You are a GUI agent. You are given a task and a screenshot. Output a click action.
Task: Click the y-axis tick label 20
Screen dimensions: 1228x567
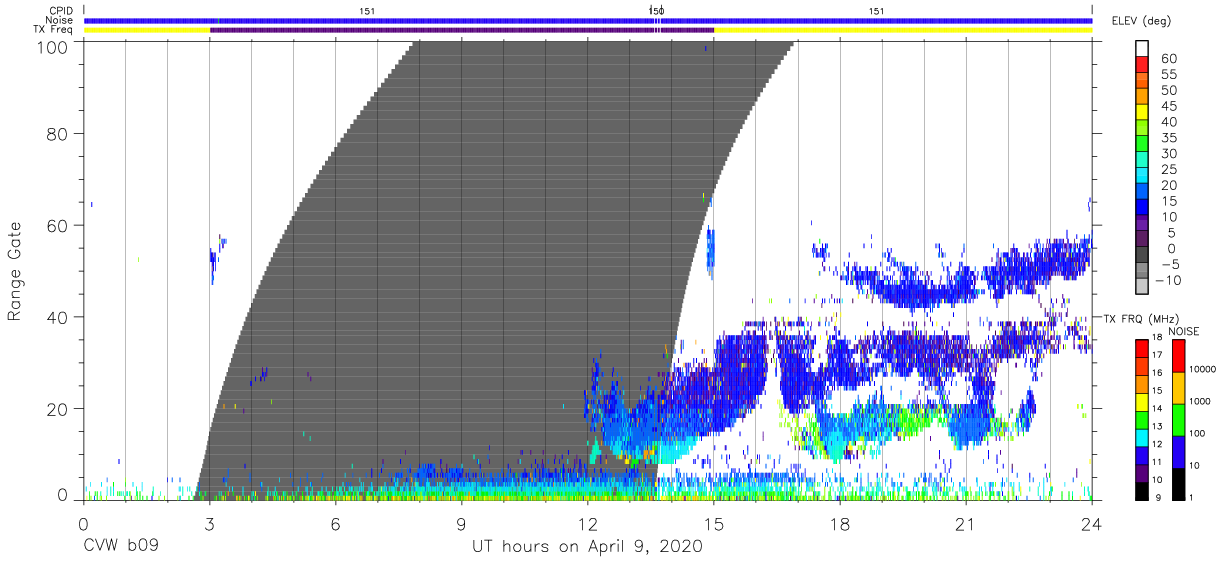coord(57,409)
